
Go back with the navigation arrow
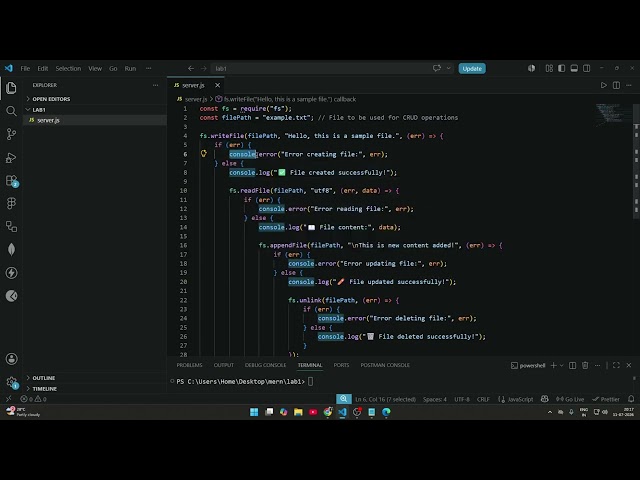191,68
